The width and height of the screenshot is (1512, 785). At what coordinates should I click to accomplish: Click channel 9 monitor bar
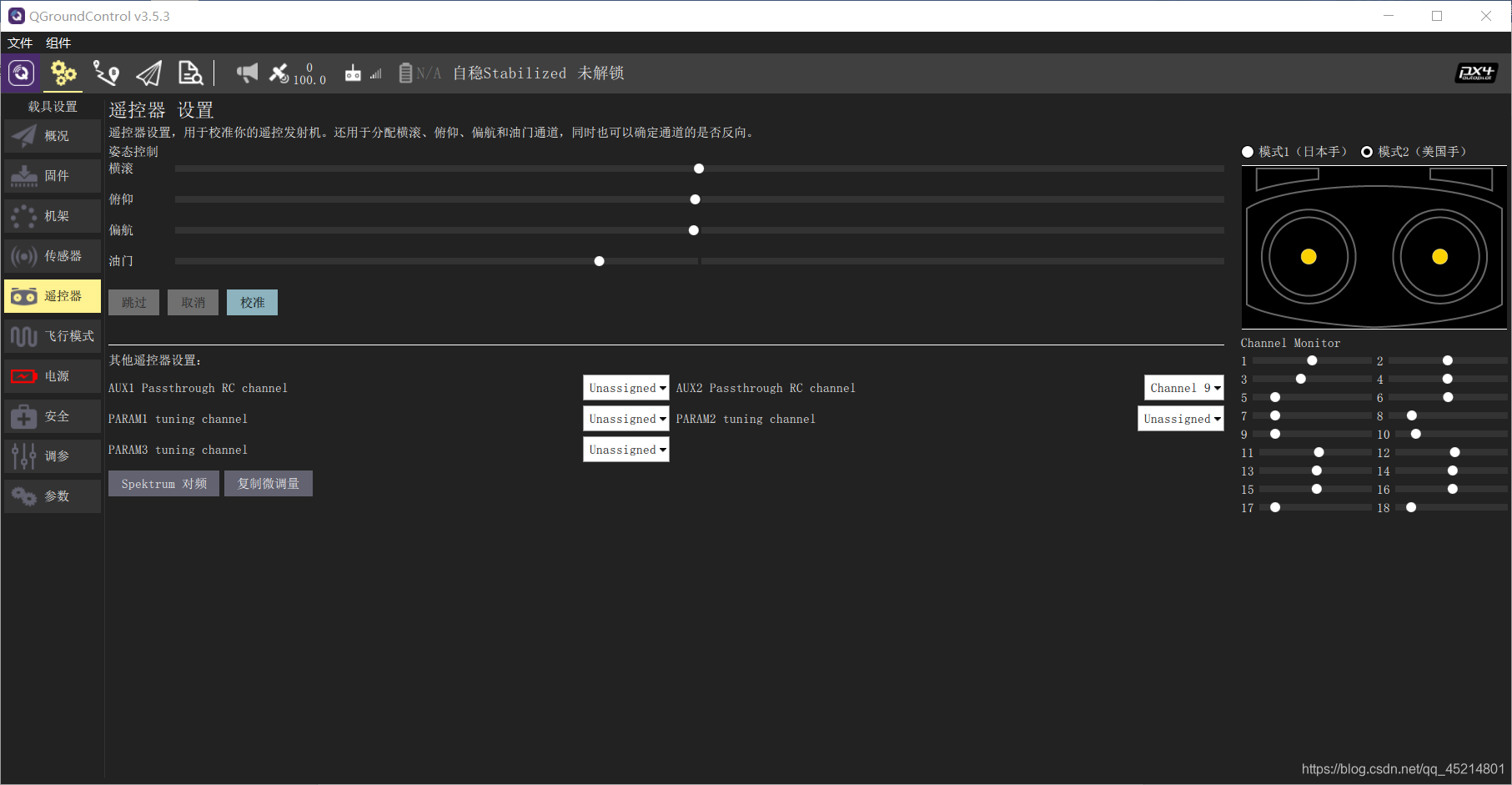click(x=1312, y=434)
